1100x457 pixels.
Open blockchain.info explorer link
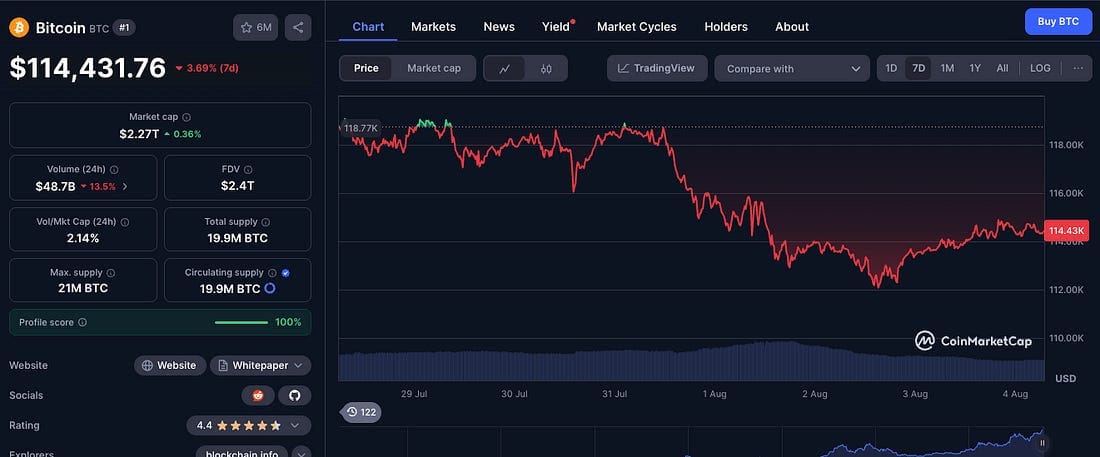tap(242, 453)
